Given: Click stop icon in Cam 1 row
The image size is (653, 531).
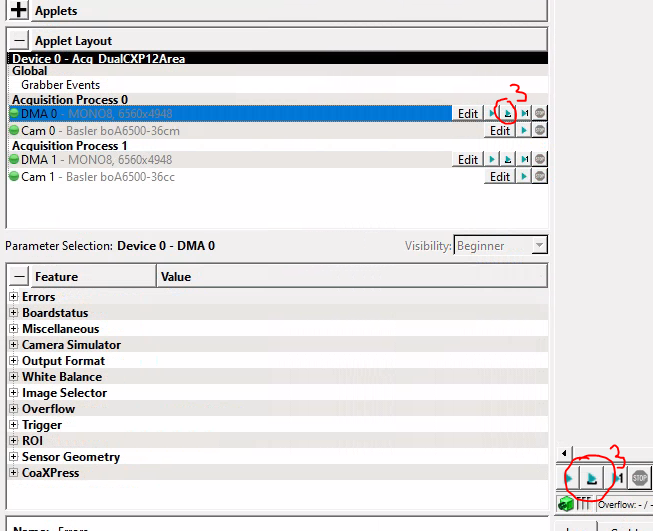Looking at the screenshot, I should tap(540, 177).
